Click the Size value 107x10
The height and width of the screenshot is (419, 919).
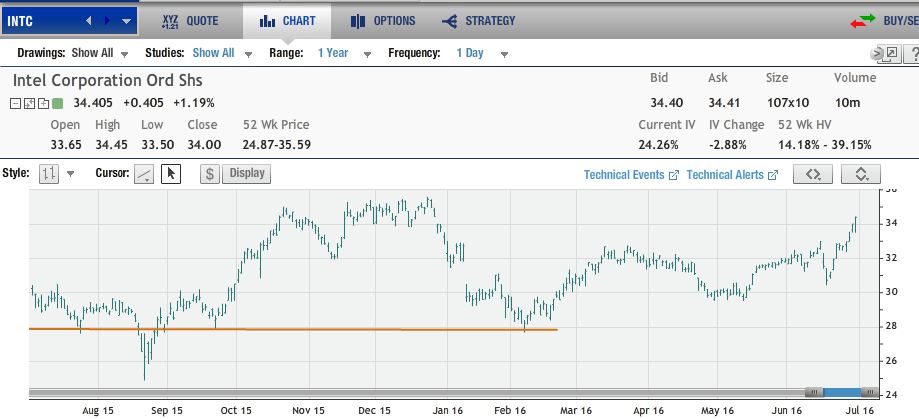tap(788, 103)
